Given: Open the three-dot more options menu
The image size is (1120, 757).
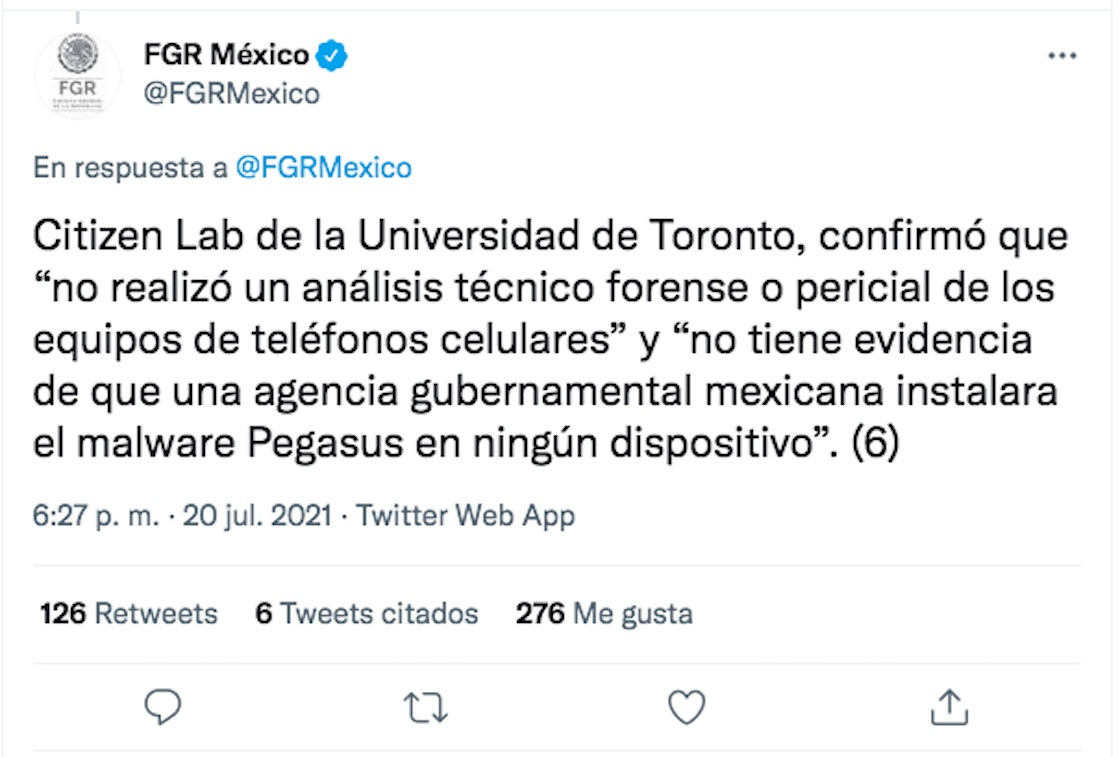Looking at the screenshot, I should [x=1061, y=56].
